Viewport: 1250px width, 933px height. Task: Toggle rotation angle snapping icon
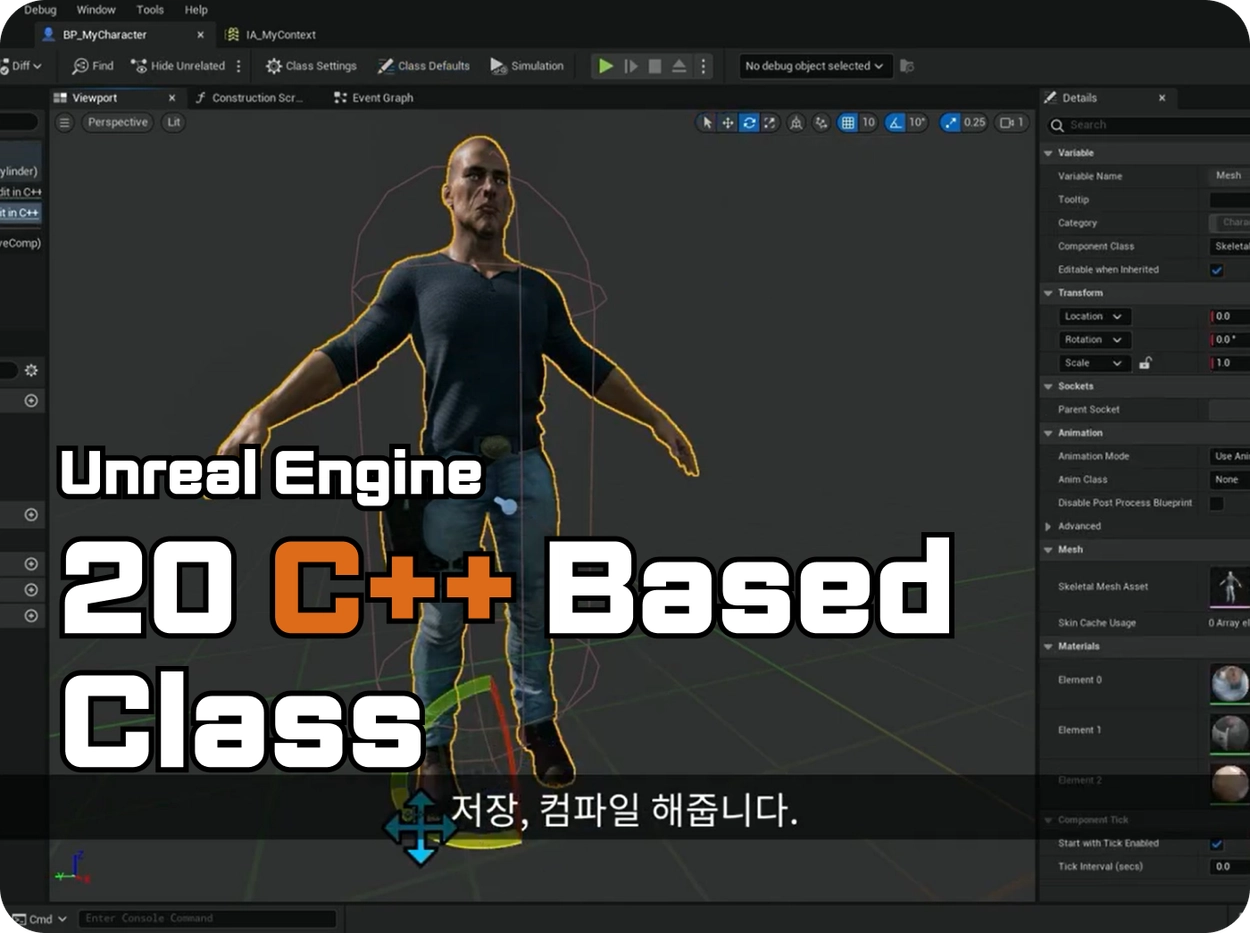tap(895, 123)
